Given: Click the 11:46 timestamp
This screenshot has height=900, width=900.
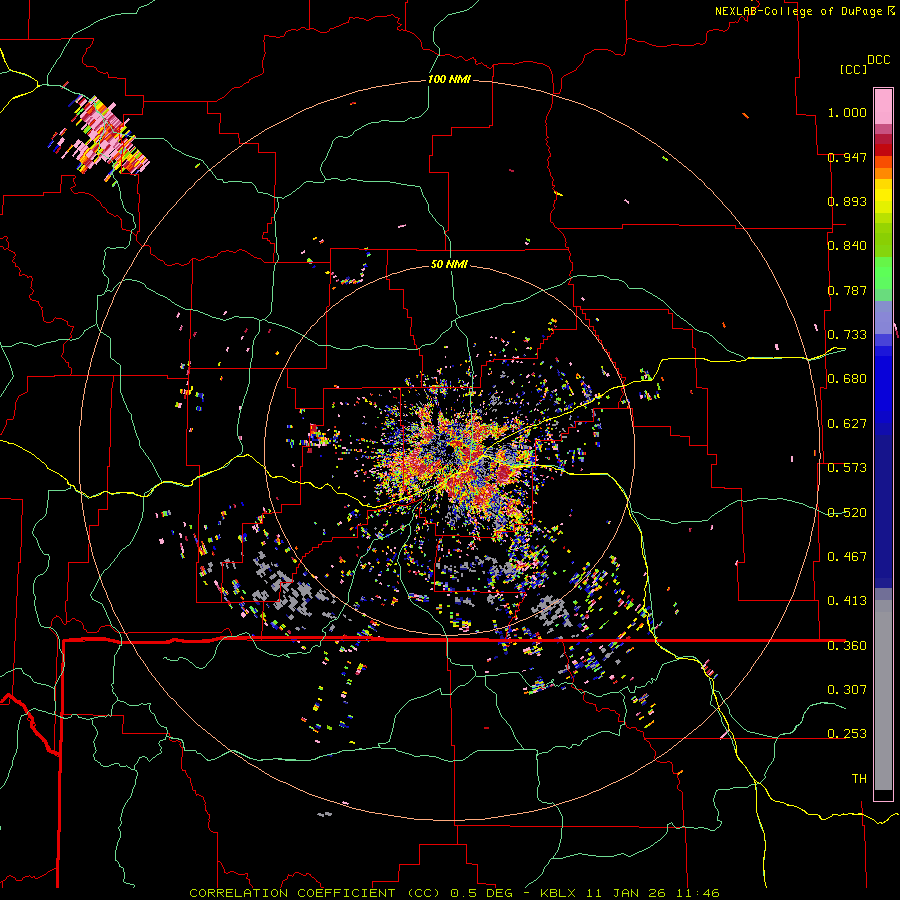Looking at the screenshot, I should (698, 893).
